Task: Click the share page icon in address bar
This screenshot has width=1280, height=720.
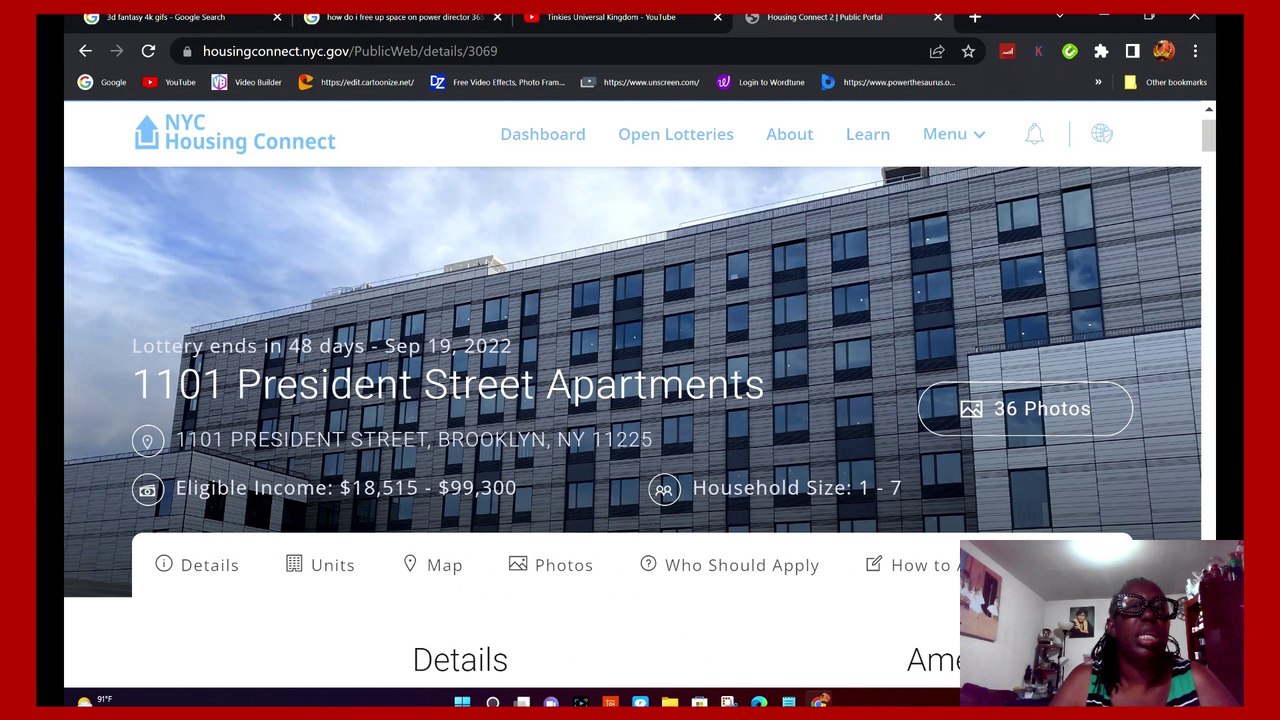Action: [937, 51]
